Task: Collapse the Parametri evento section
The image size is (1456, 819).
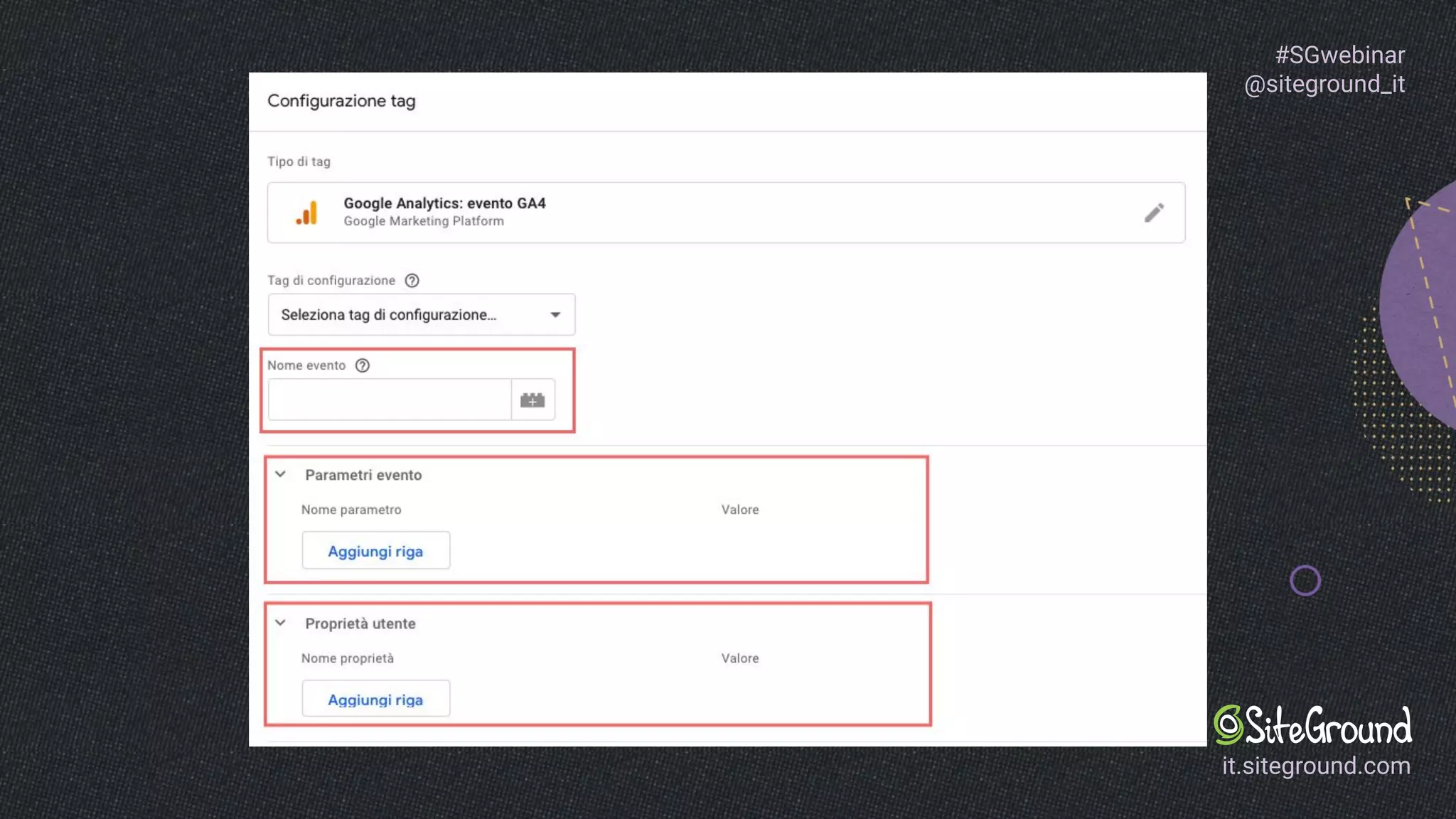Action: pos(281,474)
